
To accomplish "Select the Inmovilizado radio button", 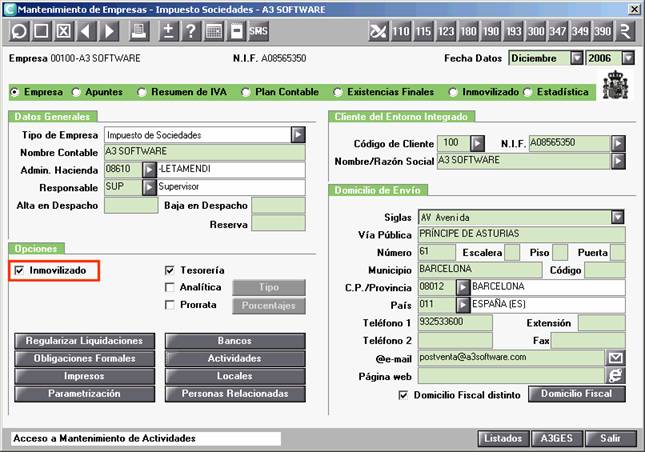I will pos(453,92).
